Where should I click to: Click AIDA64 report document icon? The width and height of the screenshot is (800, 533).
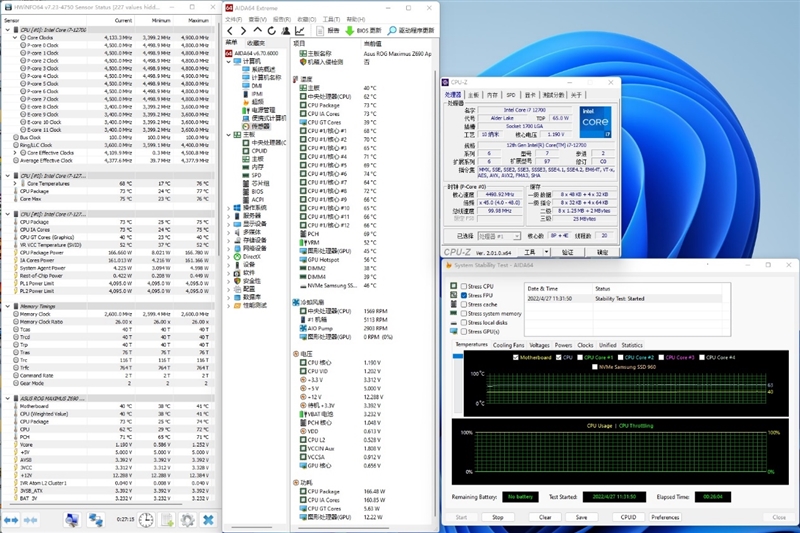click(320, 31)
